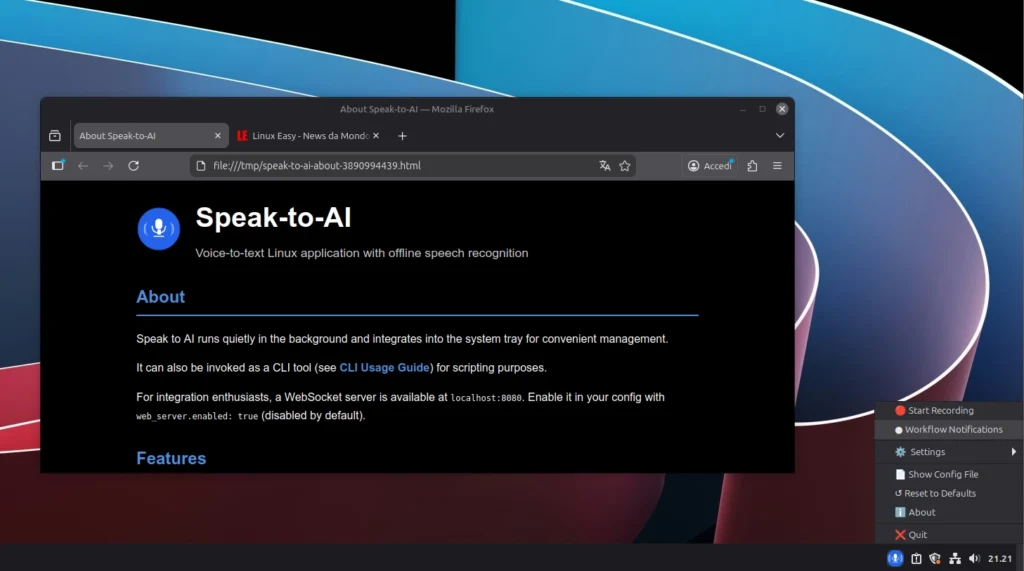The width and height of the screenshot is (1024, 571).
Task: Open the network connections tray icon
Action: point(955,559)
